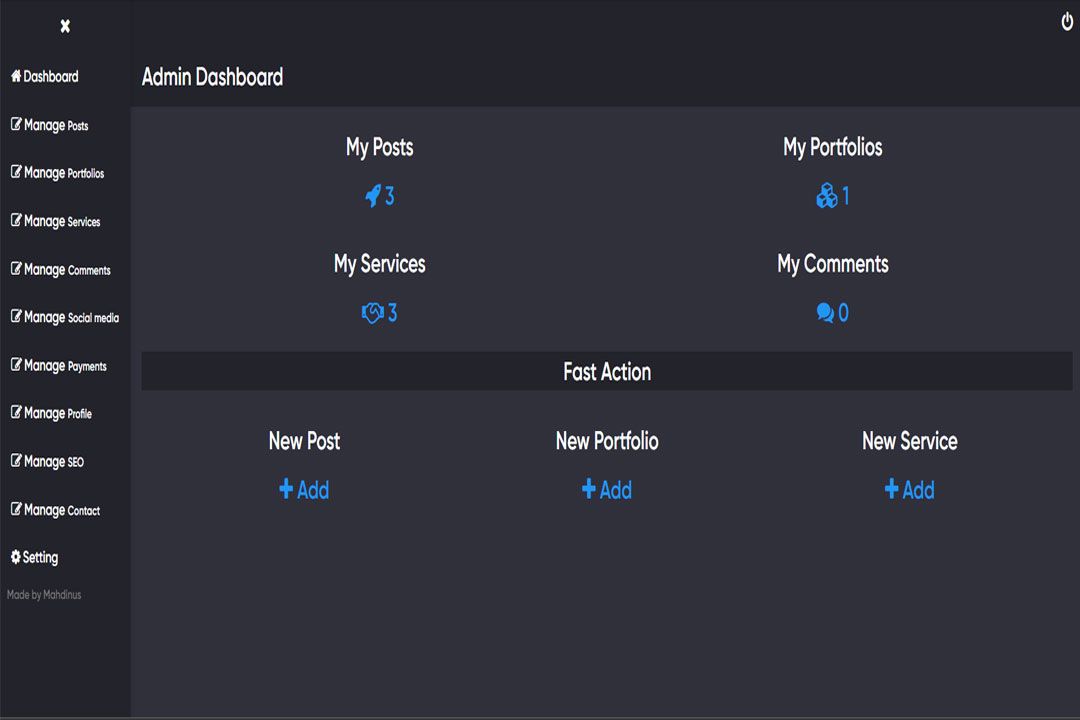The width and height of the screenshot is (1080, 720).
Task: Click the power logout icon
Action: tap(1067, 22)
